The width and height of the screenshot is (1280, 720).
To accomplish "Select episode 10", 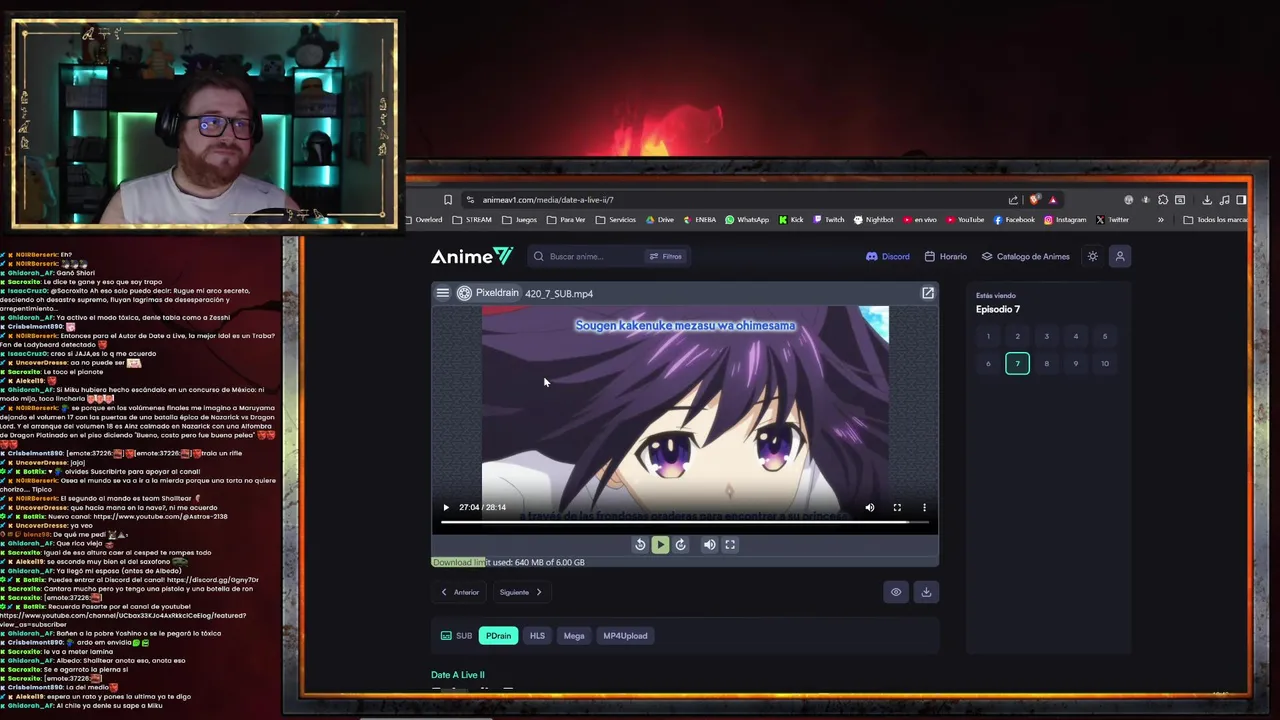I will [x=1105, y=363].
